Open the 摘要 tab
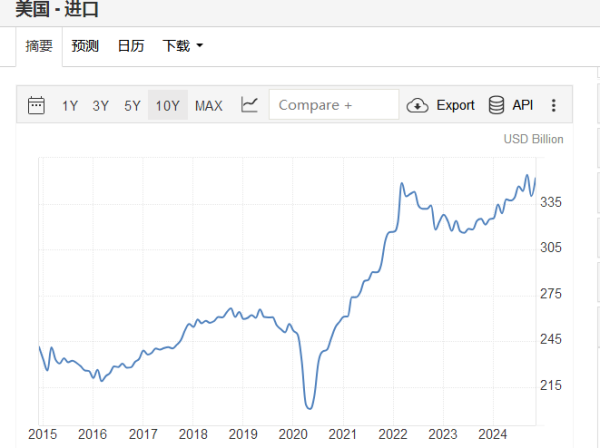This screenshot has width=600, height=448. (39, 46)
